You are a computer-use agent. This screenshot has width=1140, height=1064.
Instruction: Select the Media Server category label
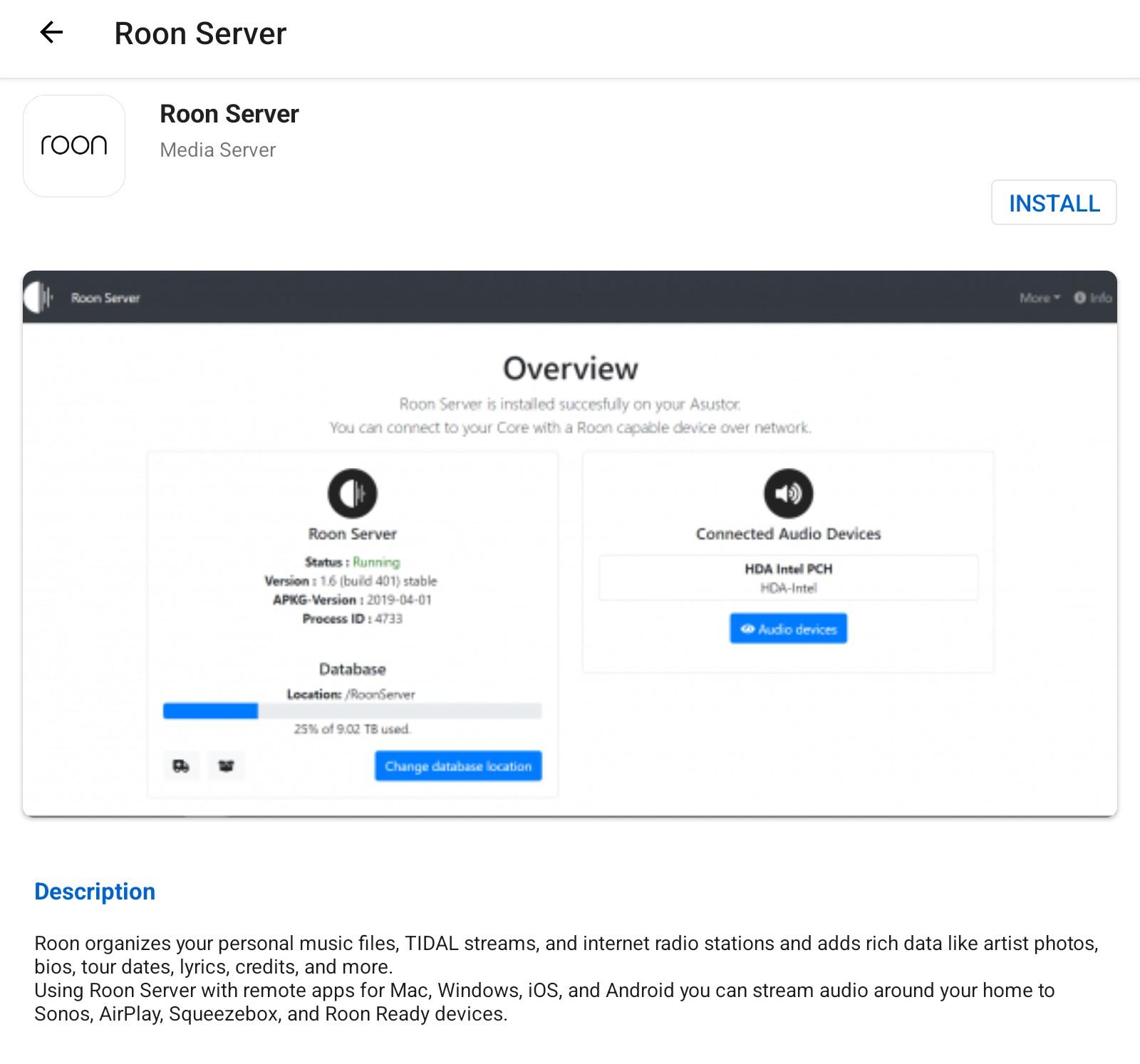[x=217, y=150]
